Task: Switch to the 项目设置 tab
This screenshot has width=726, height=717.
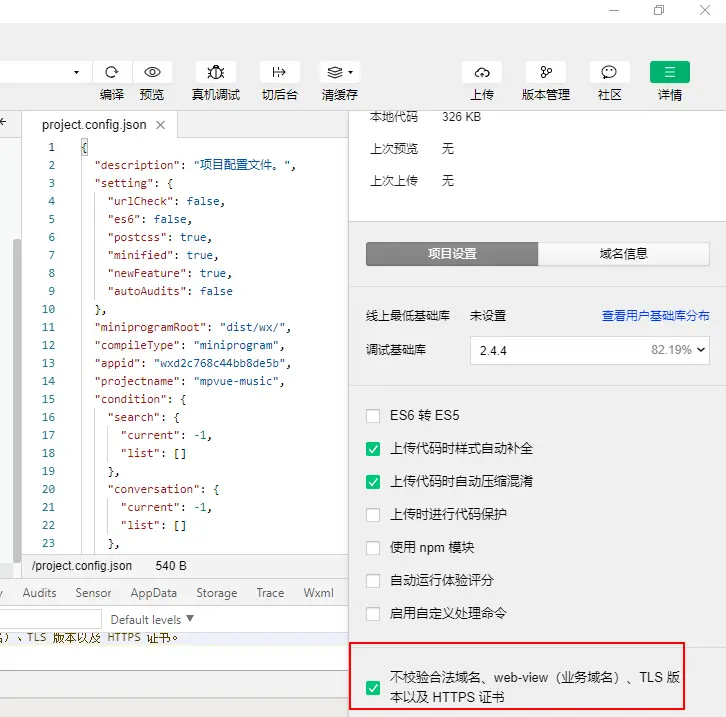Action: point(452,254)
